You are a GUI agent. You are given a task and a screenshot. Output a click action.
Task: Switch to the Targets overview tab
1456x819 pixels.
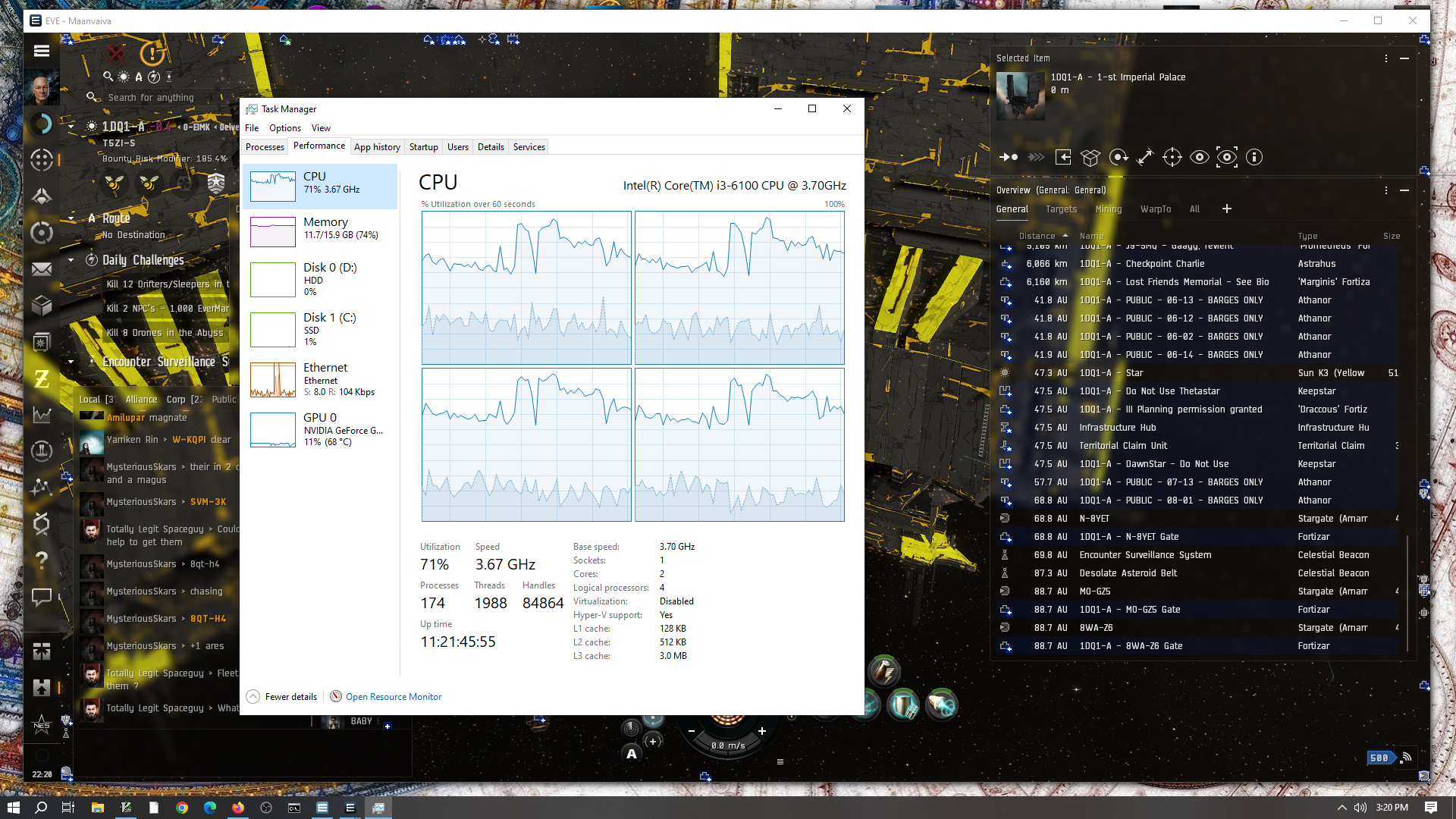point(1061,209)
